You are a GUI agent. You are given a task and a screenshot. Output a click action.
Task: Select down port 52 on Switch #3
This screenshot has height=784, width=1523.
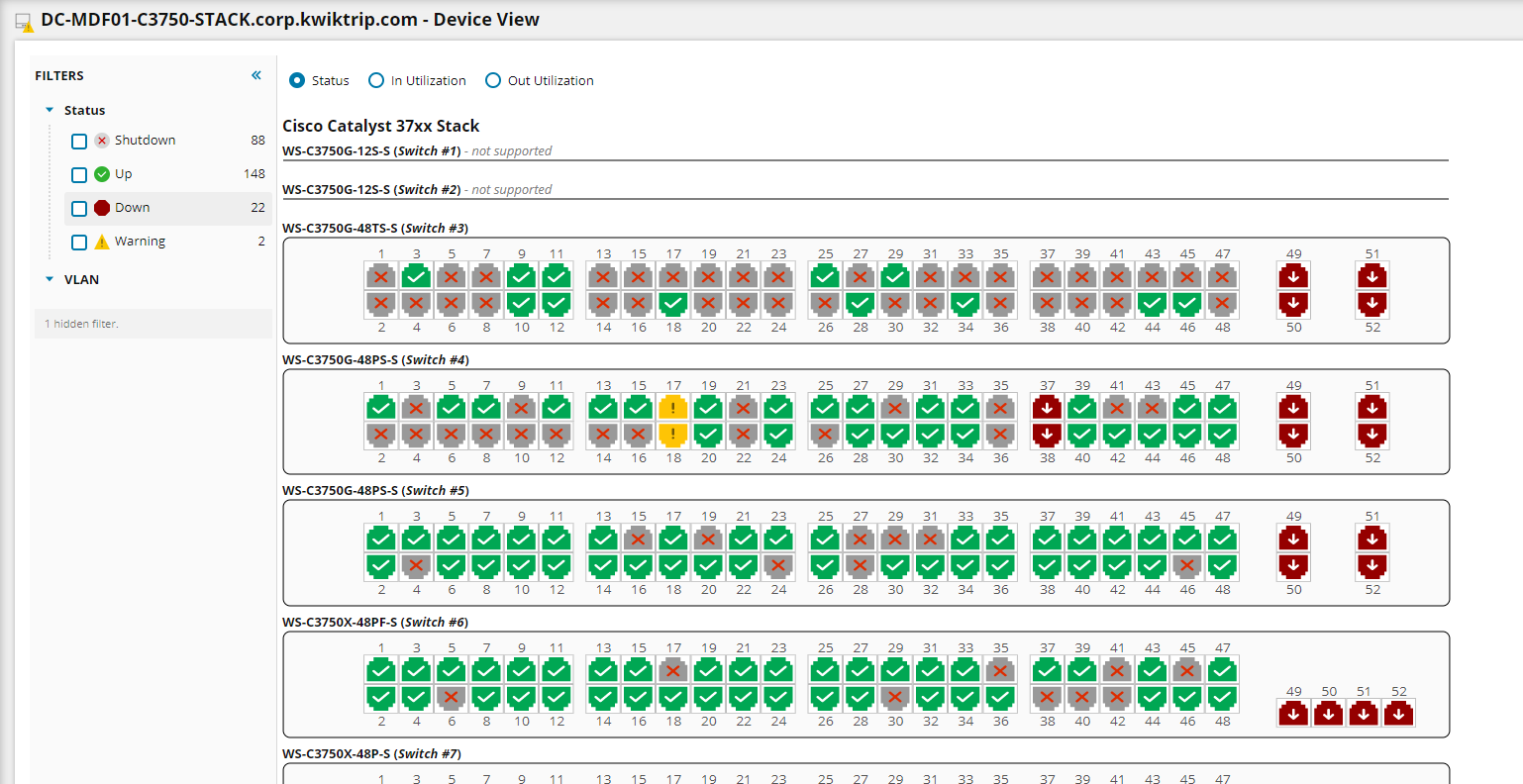point(1371,303)
